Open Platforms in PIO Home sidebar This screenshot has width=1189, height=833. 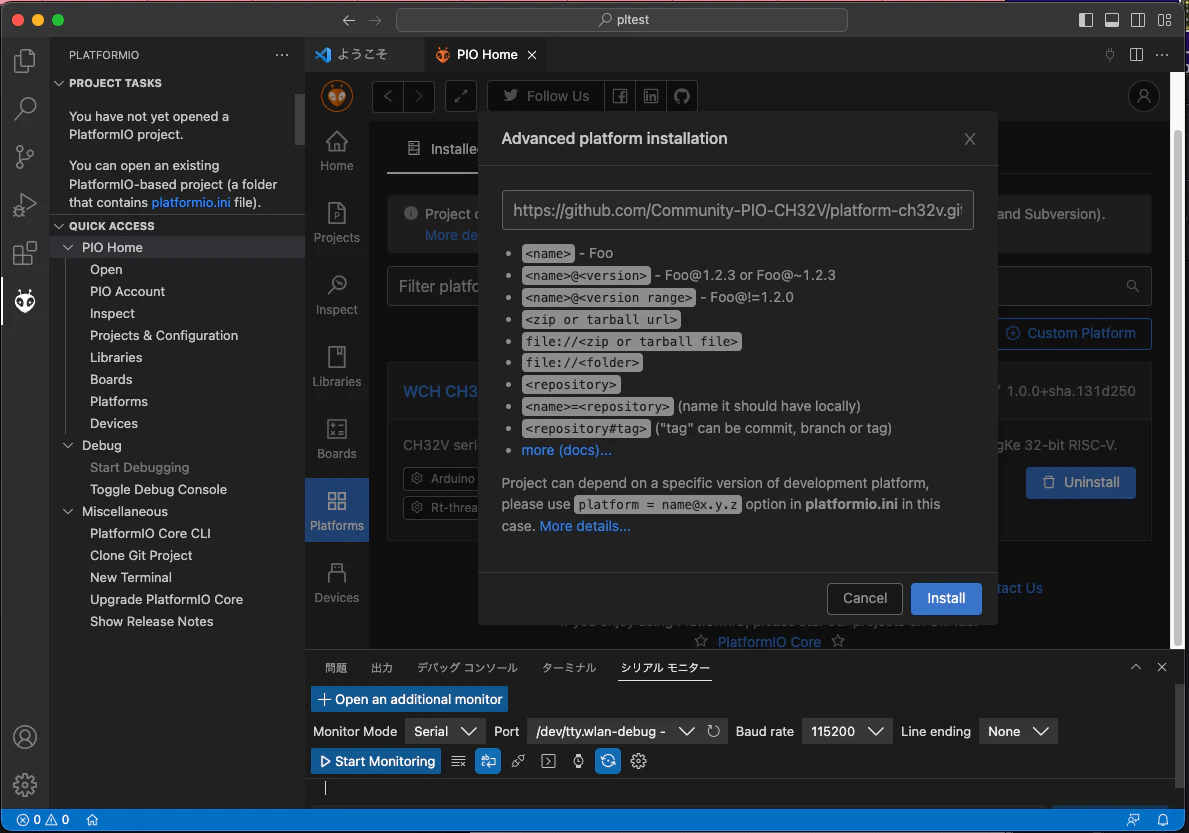337,509
